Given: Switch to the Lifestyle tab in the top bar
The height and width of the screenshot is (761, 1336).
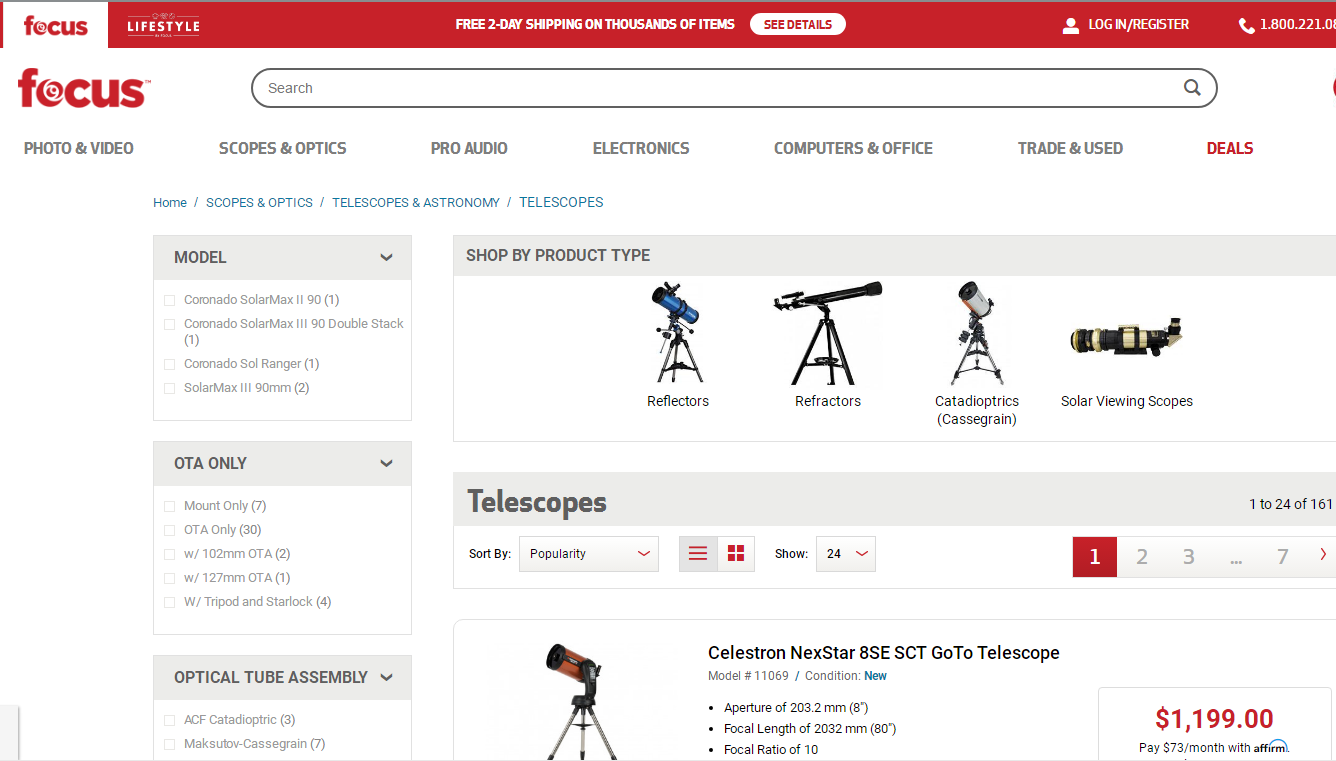Looking at the screenshot, I should [x=164, y=25].
